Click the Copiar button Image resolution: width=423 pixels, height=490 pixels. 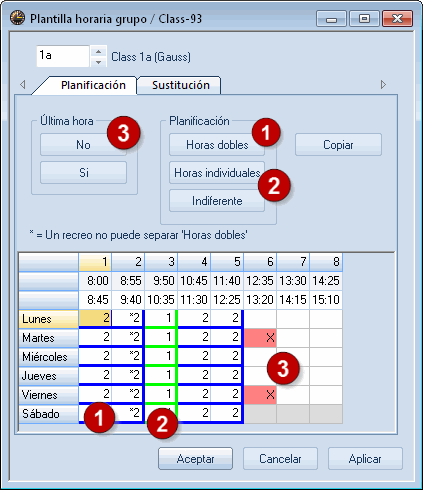338,145
